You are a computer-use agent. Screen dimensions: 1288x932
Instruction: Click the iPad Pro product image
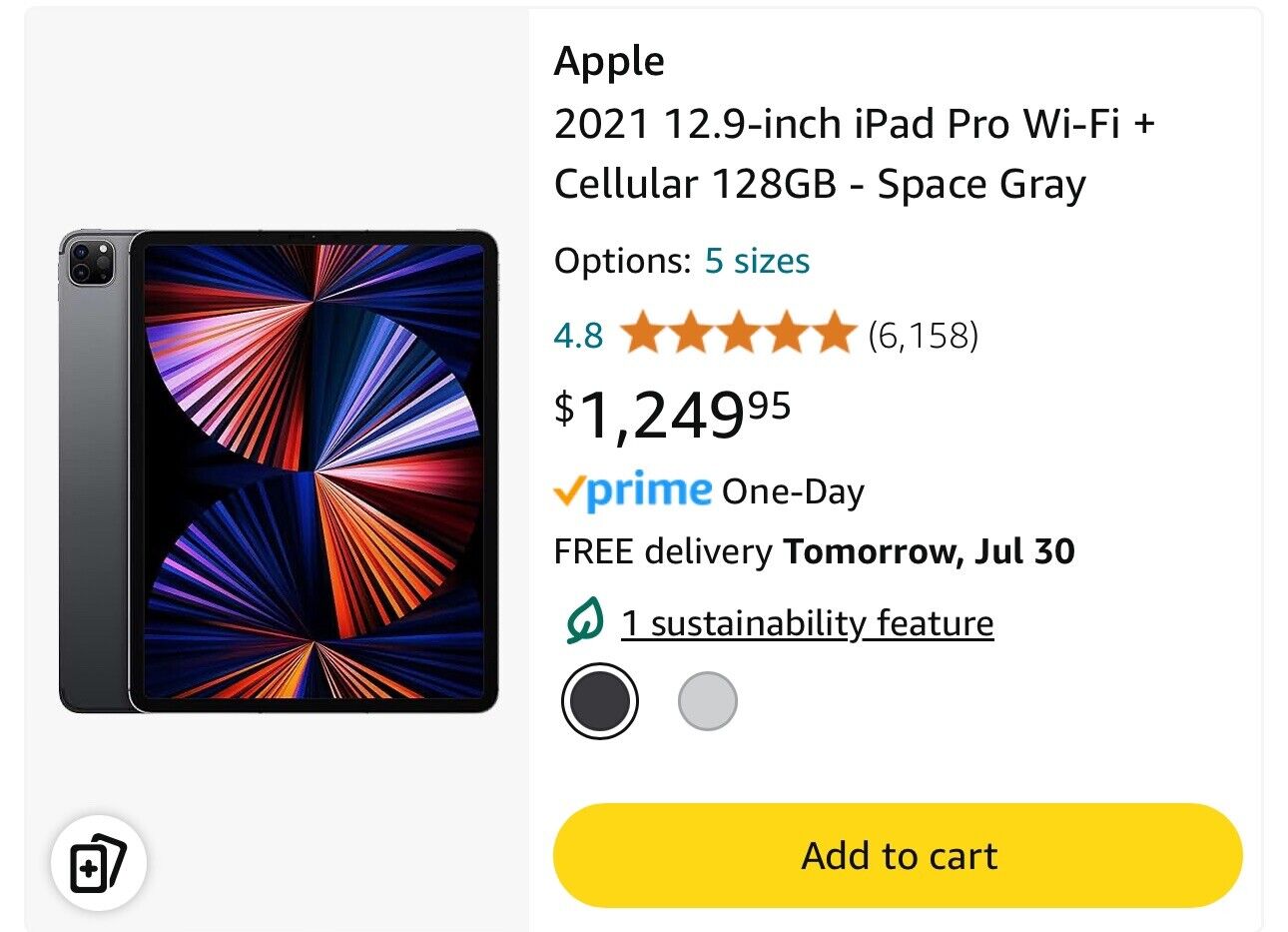pos(280,469)
